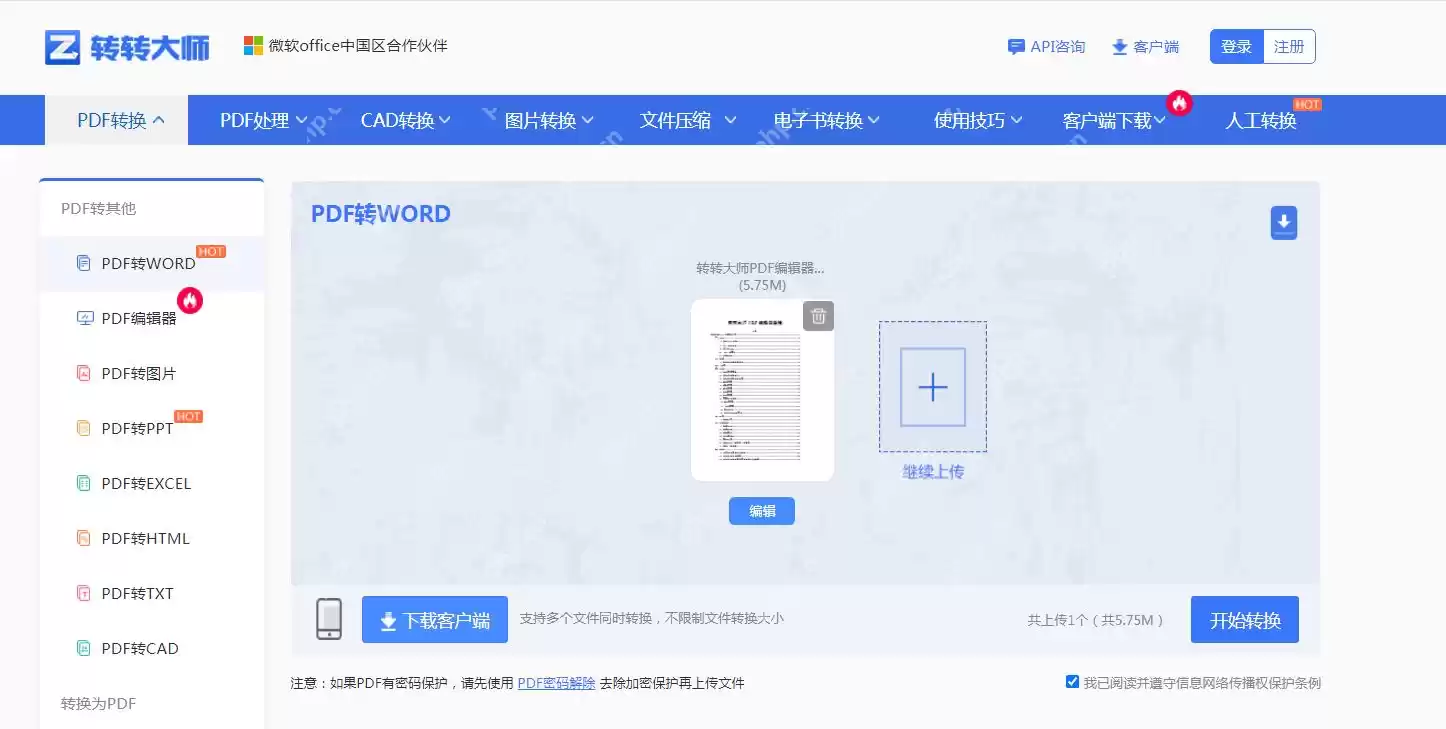Click the blue download icon in panel corner

pos(1283,222)
